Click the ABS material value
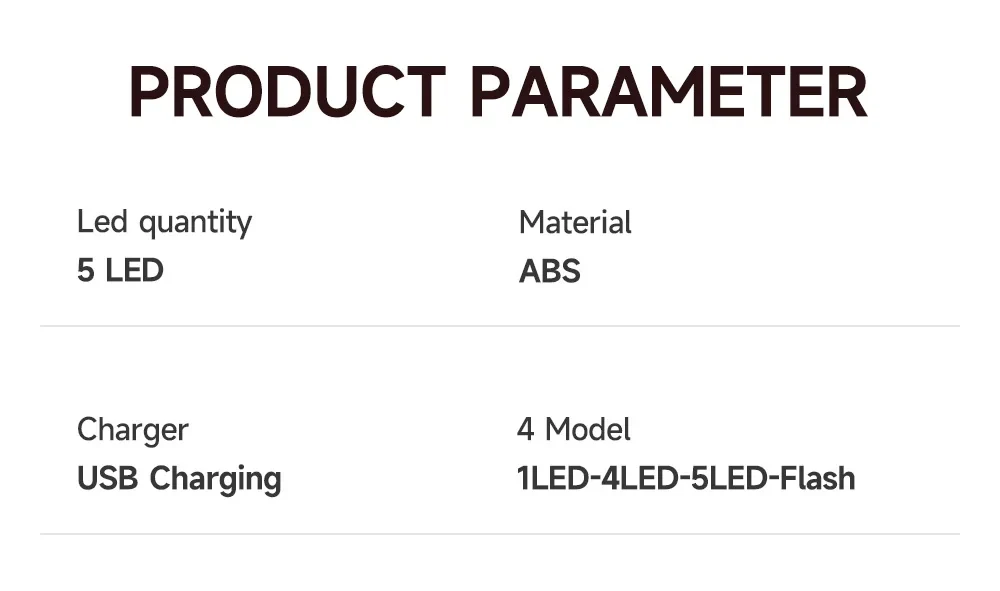 tap(550, 271)
